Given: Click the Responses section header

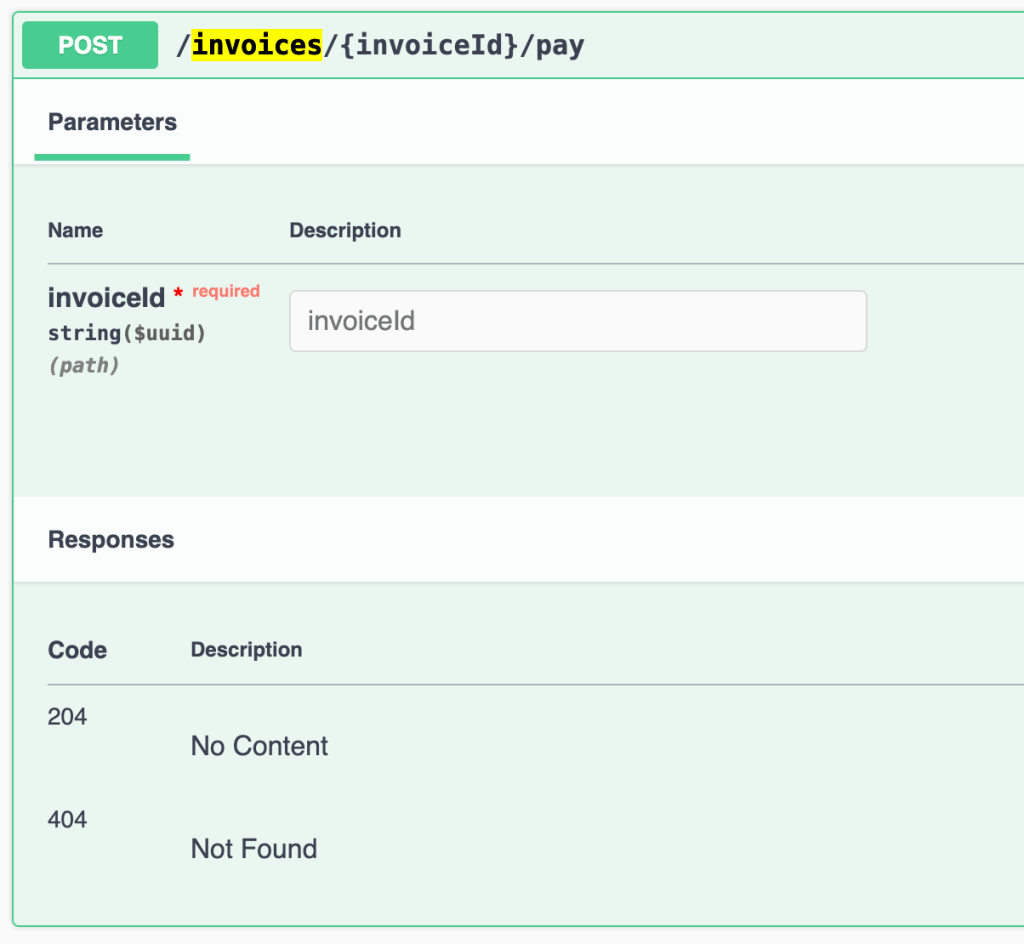Looking at the screenshot, I should click(x=111, y=540).
